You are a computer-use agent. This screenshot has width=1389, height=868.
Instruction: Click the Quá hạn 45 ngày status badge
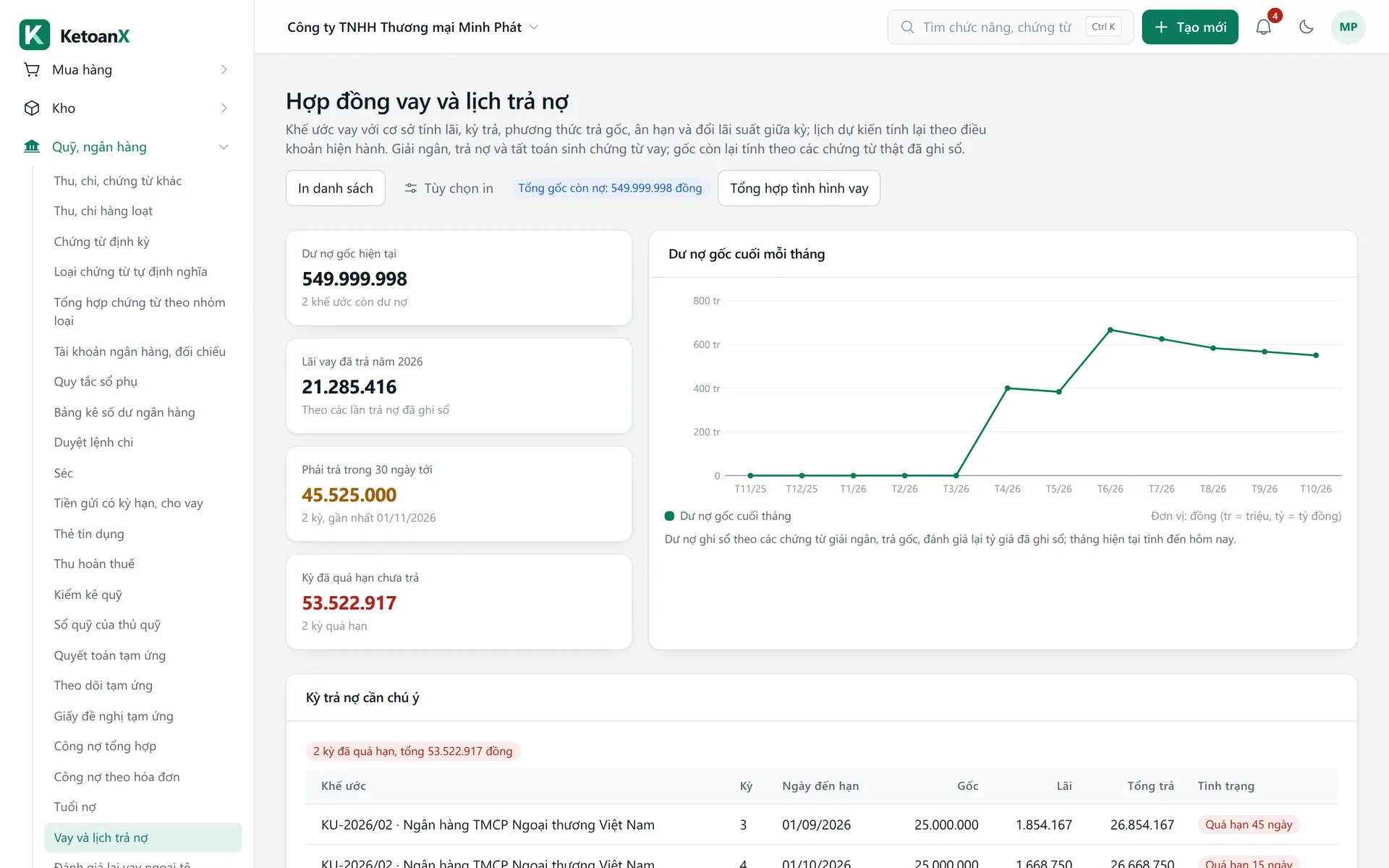point(1249,825)
